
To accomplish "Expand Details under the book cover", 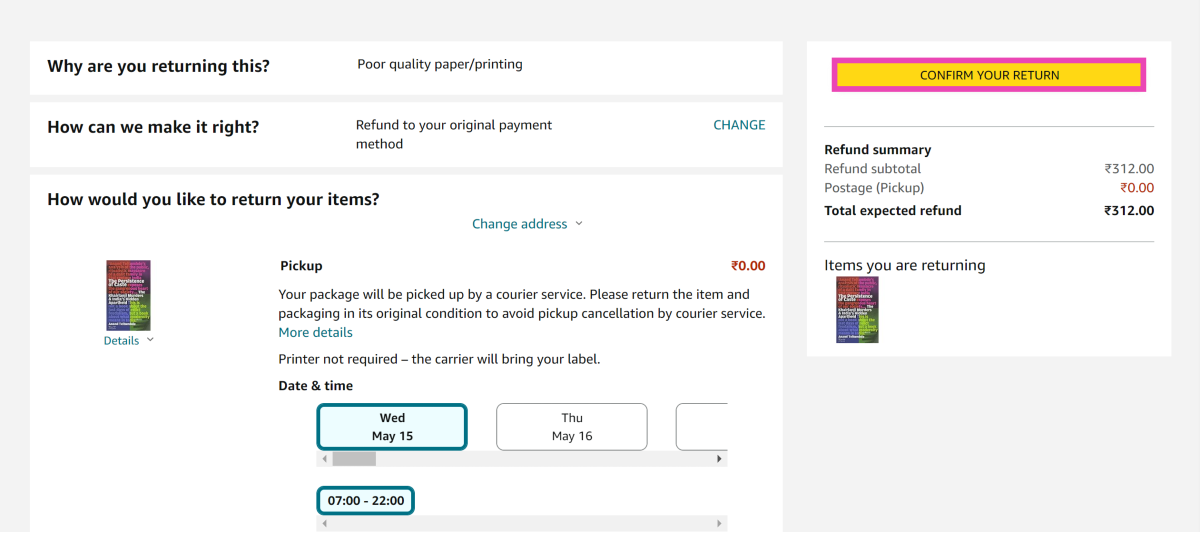I will (122, 341).
